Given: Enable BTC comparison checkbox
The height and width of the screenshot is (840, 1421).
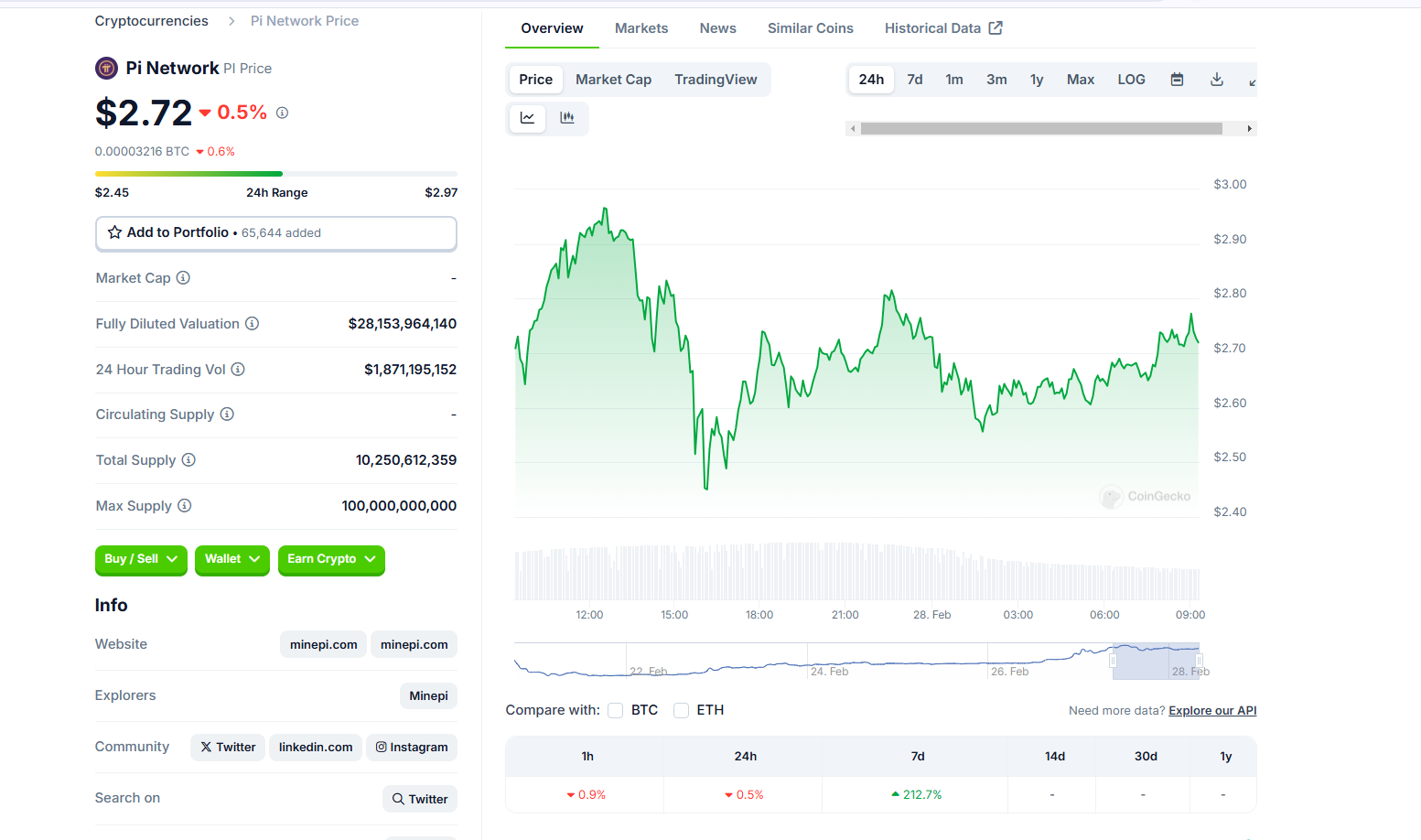Looking at the screenshot, I should pyautogui.click(x=616, y=710).
